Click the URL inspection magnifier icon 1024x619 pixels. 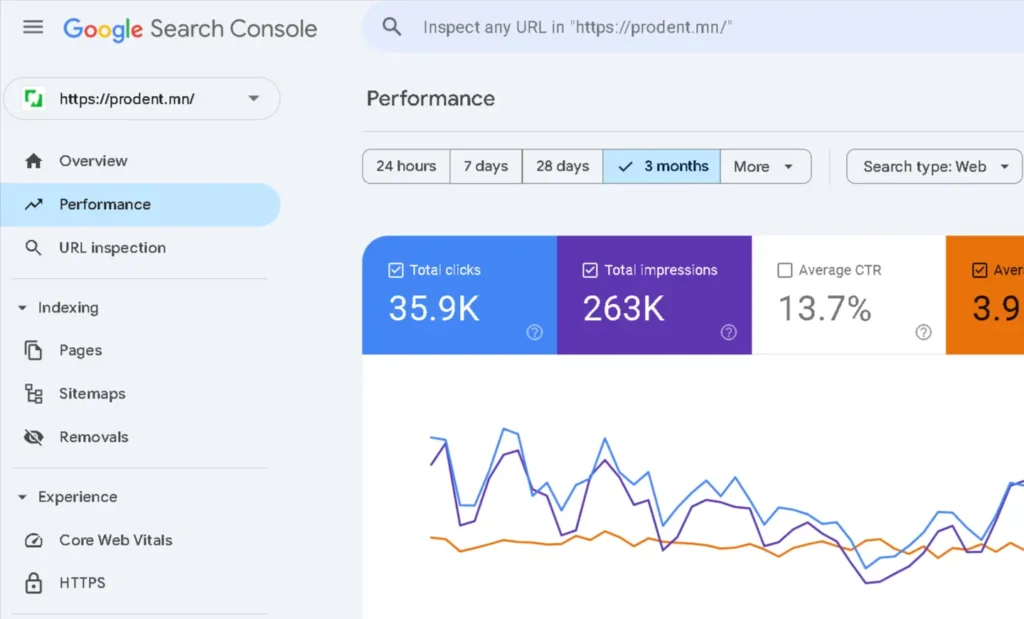pyautogui.click(x=33, y=248)
